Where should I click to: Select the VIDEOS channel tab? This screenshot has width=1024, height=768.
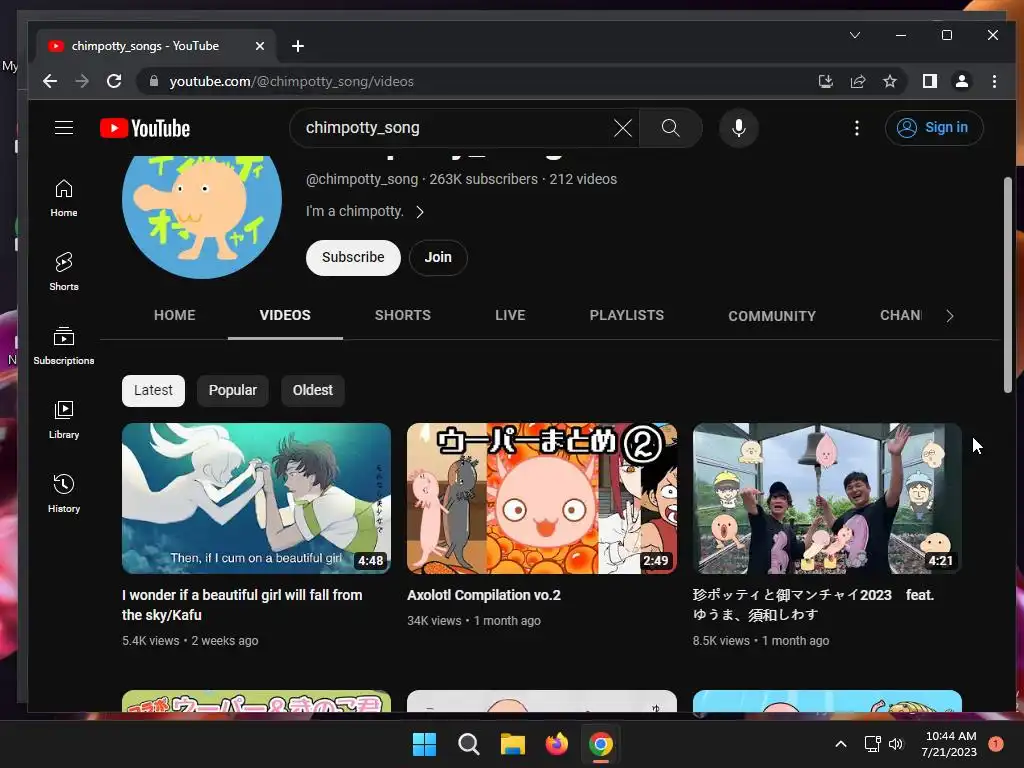point(285,315)
